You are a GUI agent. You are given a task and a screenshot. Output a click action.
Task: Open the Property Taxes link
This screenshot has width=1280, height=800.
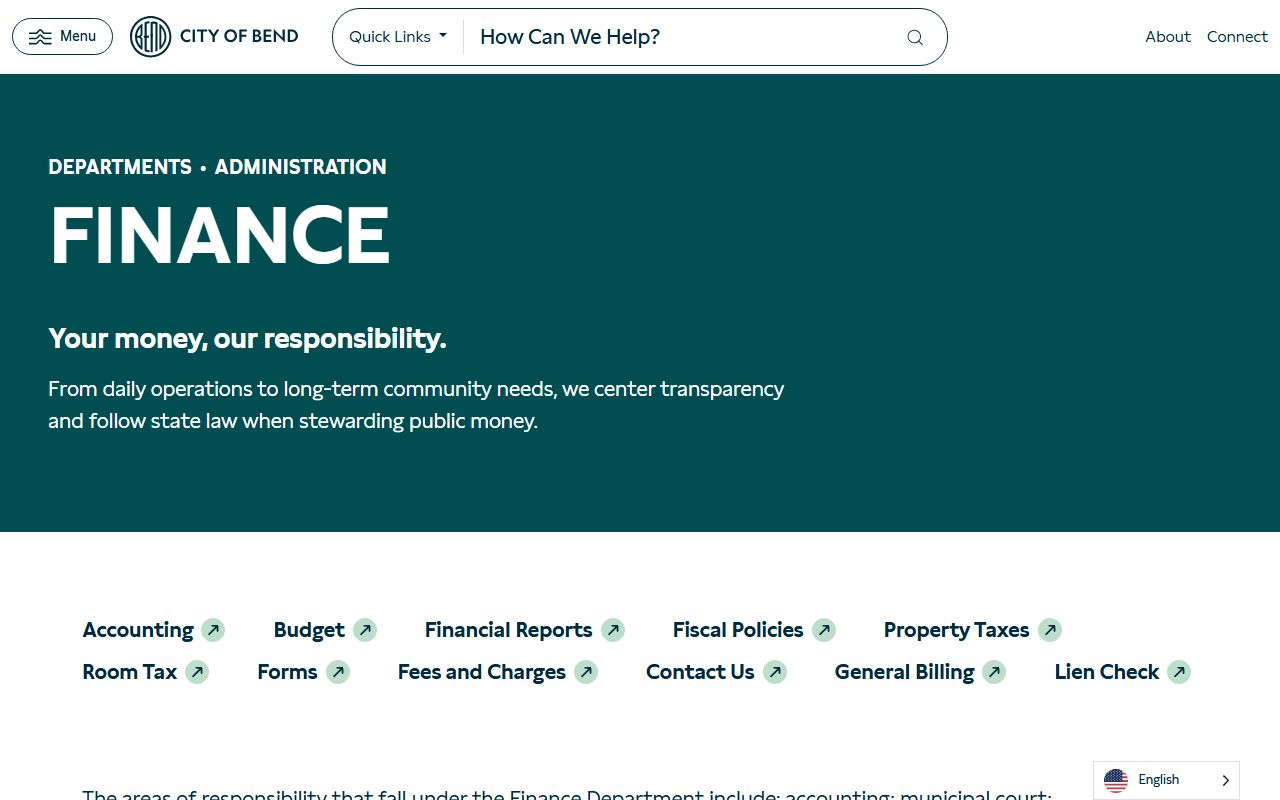tap(956, 630)
